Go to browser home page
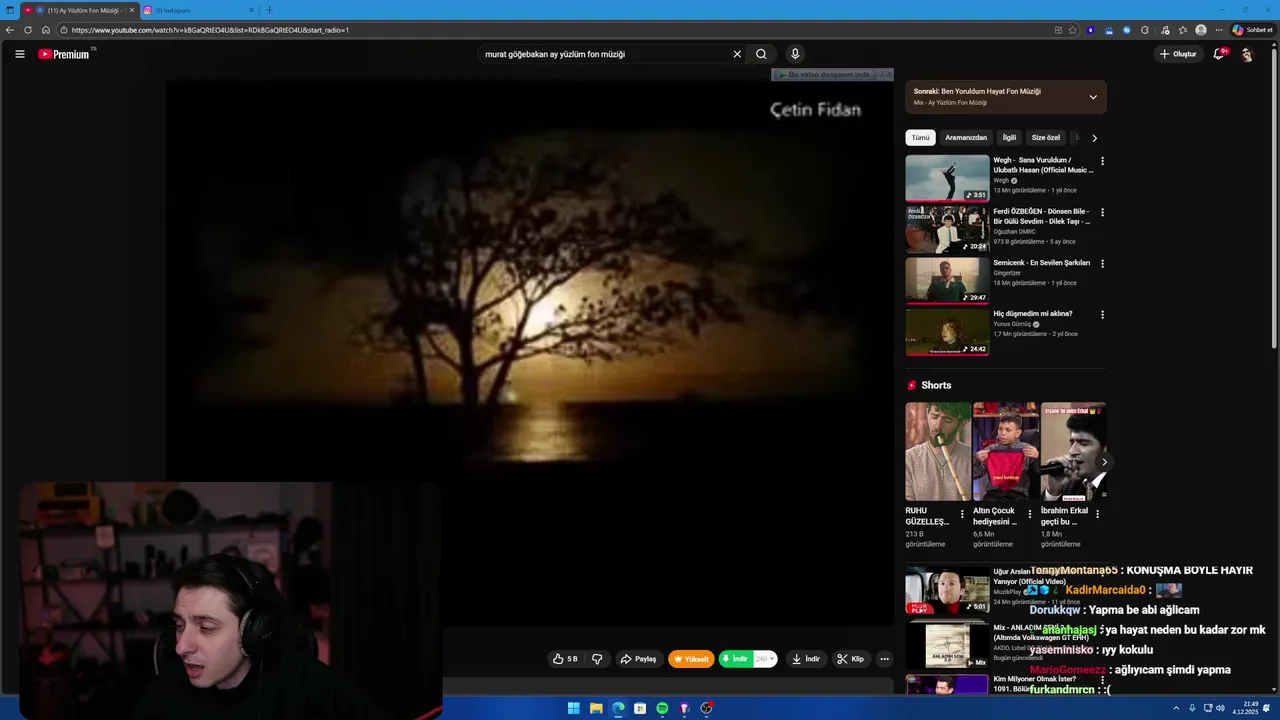This screenshot has height=720, width=1280. pyautogui.click(x=46, y=30)
